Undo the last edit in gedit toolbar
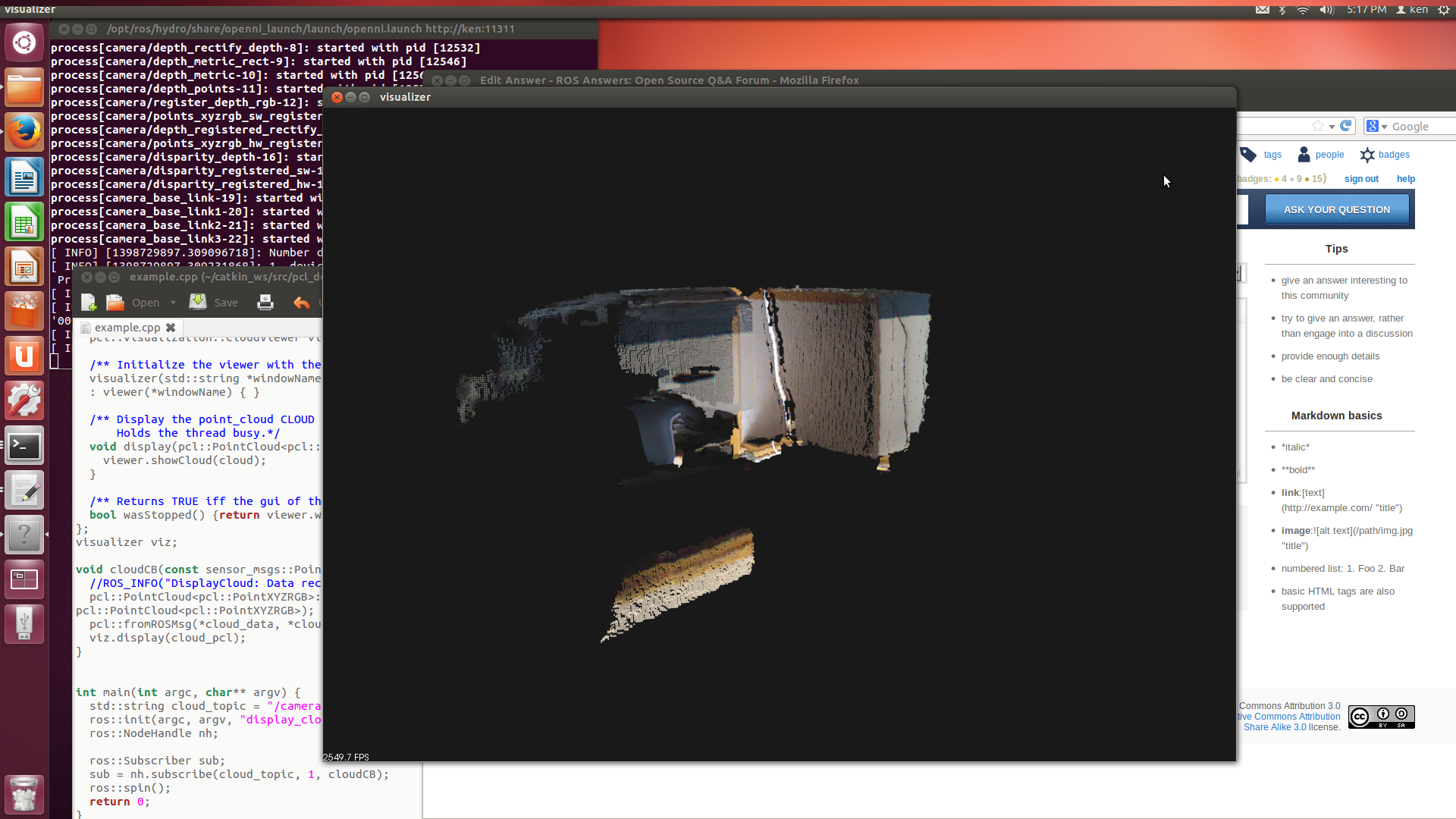Screen dimensions: 1456x819 [x=302, y=303]
